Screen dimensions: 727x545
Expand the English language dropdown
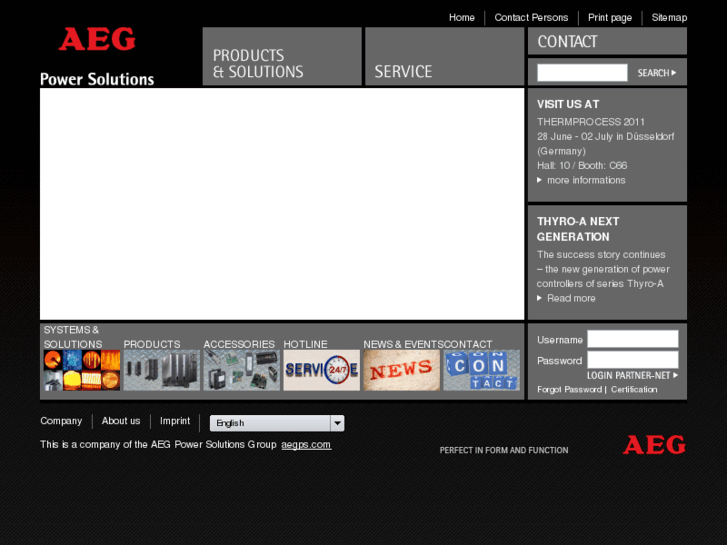[x=277, y=423]
